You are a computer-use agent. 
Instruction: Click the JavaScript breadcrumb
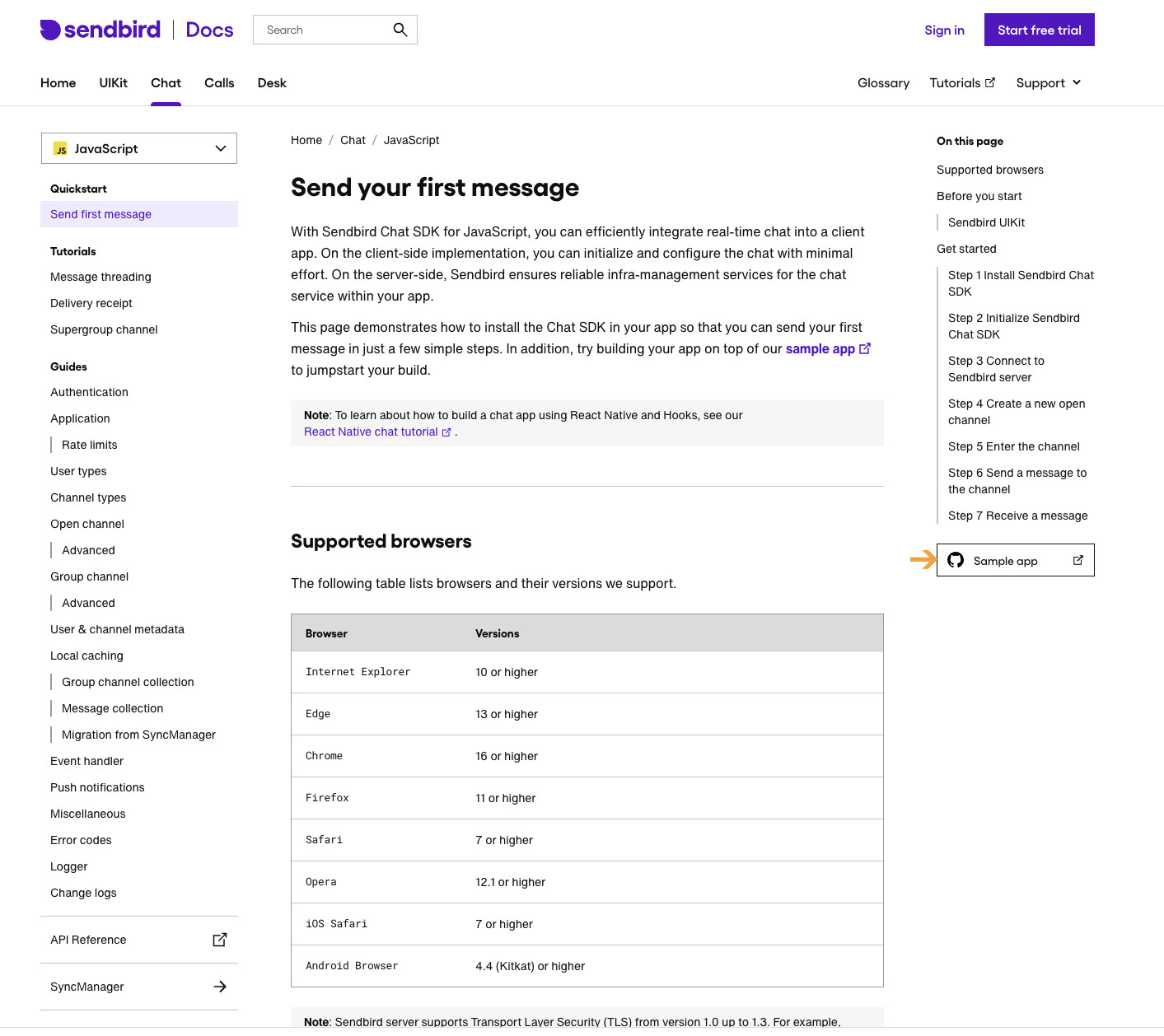(x=411, y=141)
